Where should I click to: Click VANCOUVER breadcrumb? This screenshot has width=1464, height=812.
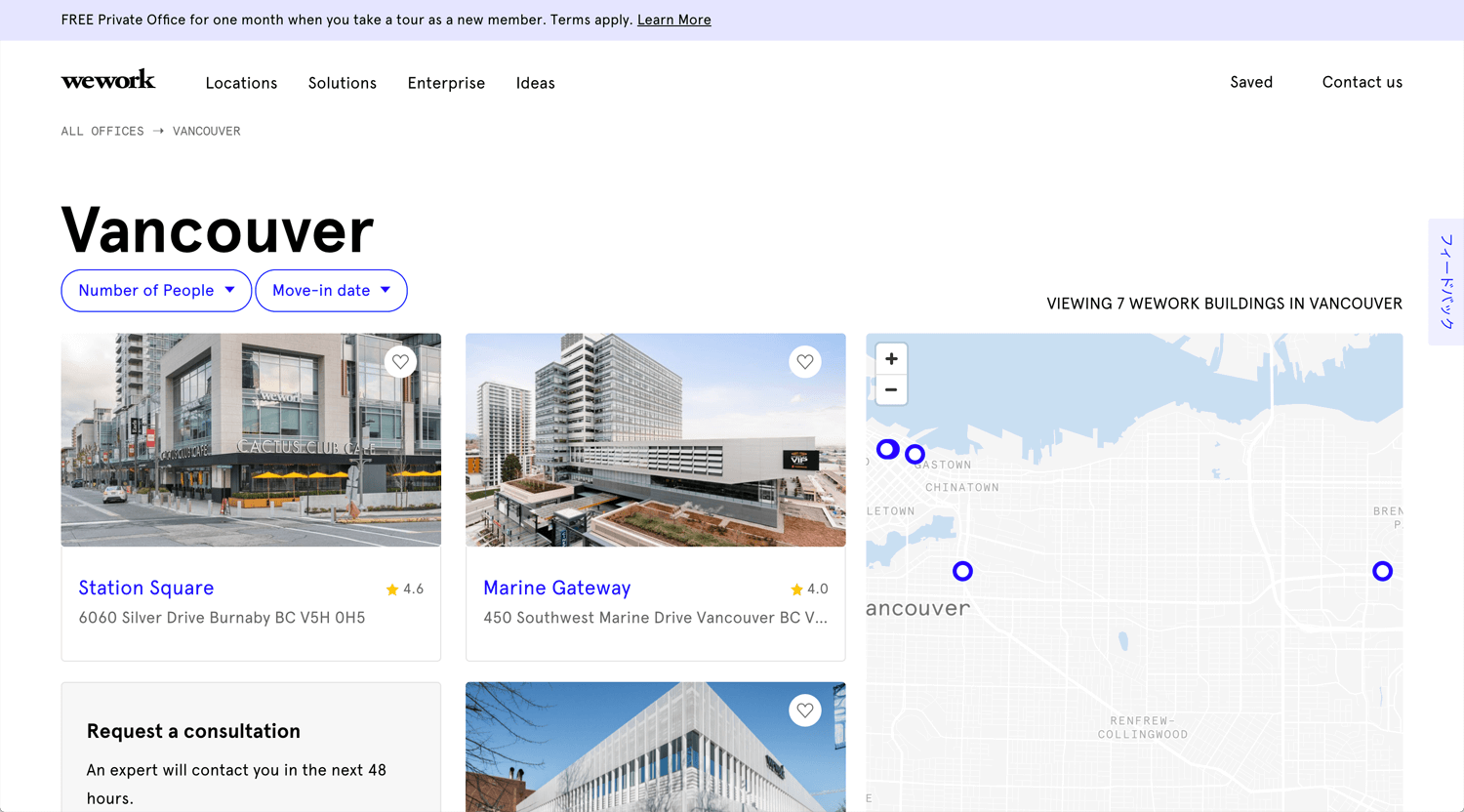click(207, 131)
